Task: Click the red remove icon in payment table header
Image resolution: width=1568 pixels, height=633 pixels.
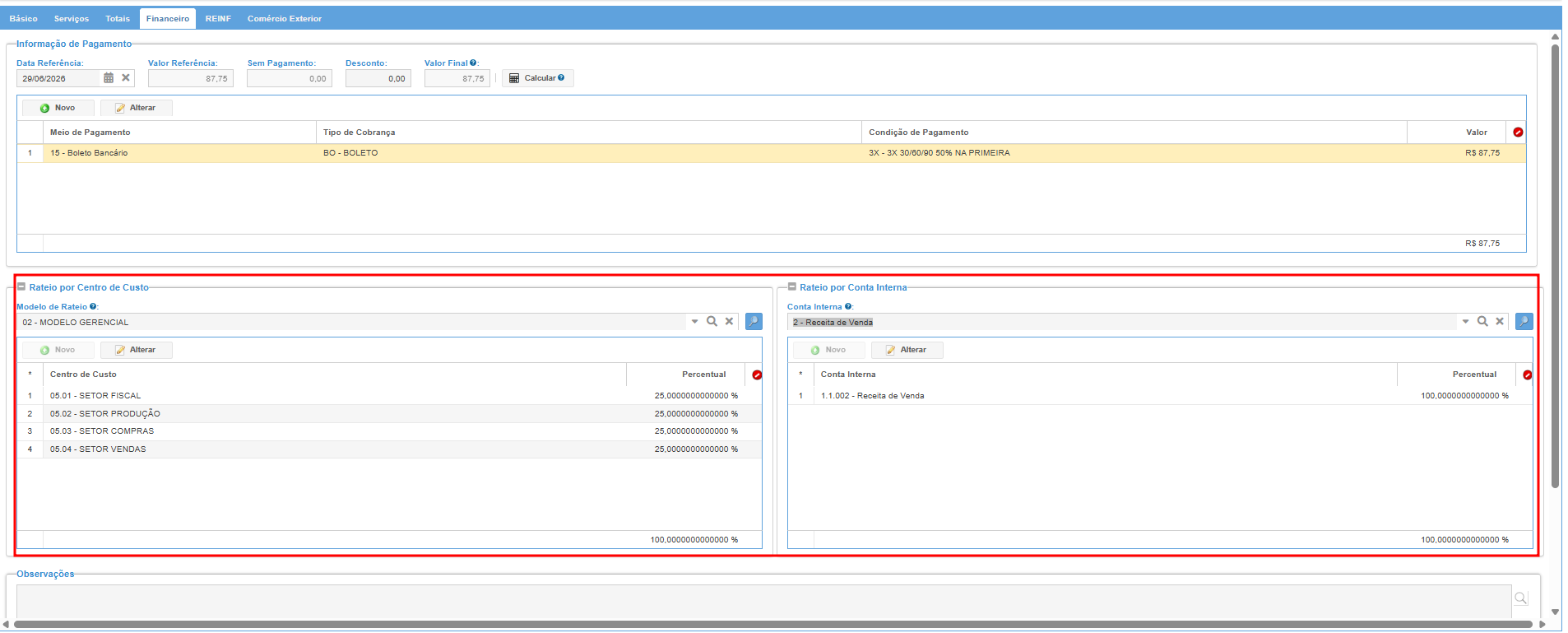Action: tap(1518, 133)
